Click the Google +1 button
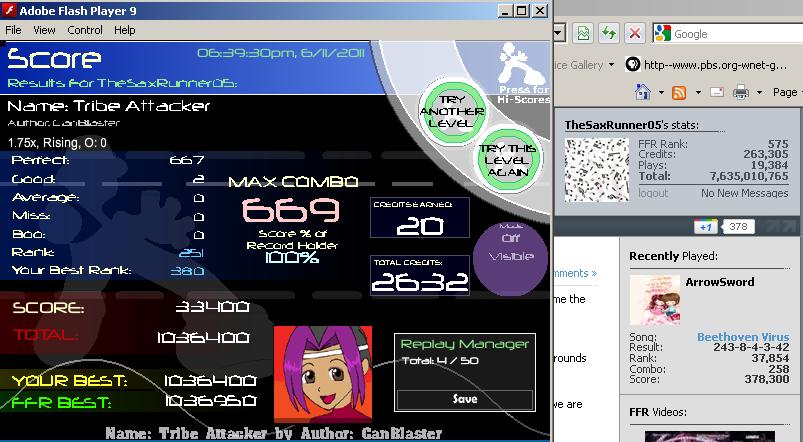 tap(706, 226)
